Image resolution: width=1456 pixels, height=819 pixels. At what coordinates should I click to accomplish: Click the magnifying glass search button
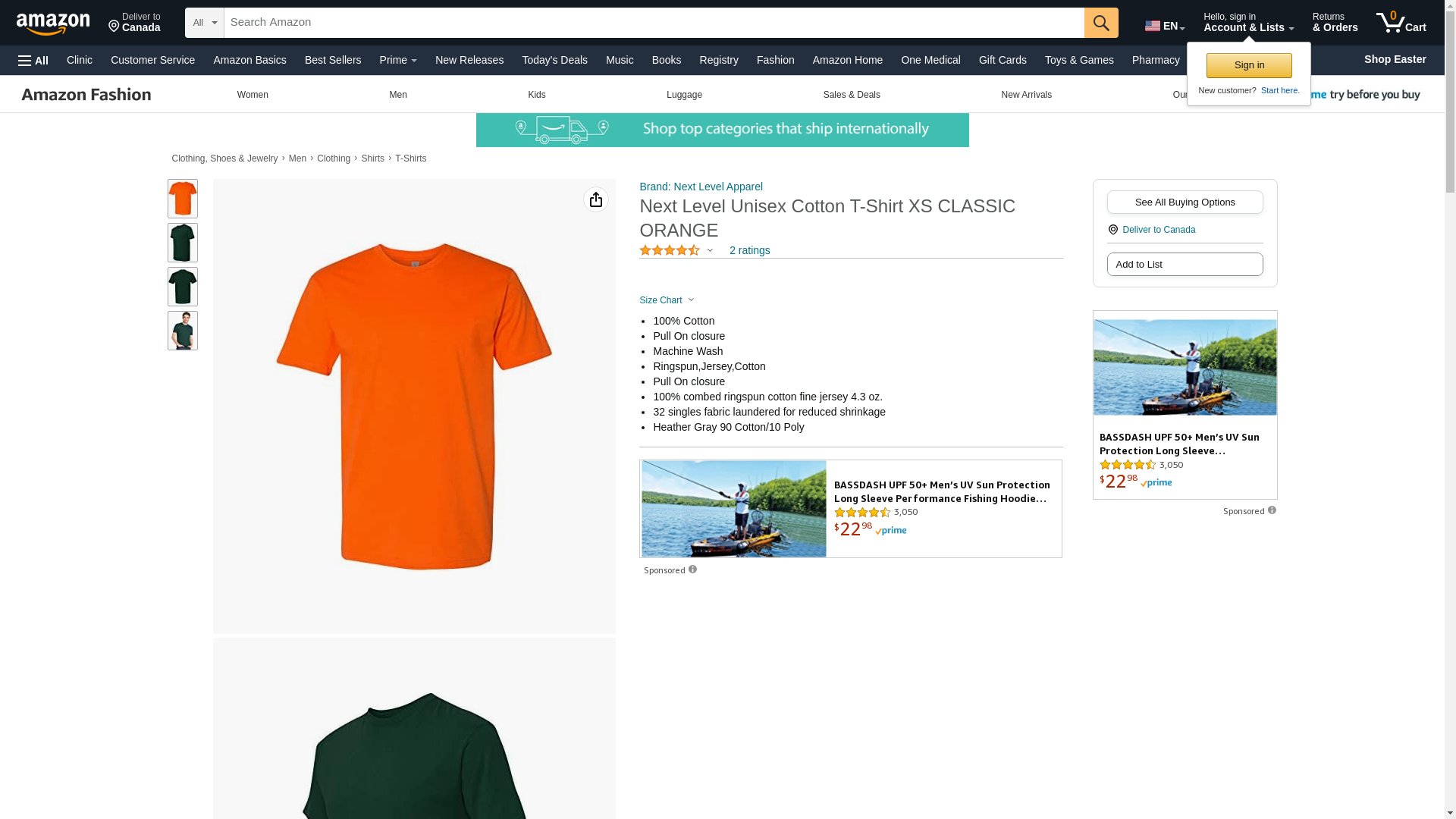pos(1100,23)
